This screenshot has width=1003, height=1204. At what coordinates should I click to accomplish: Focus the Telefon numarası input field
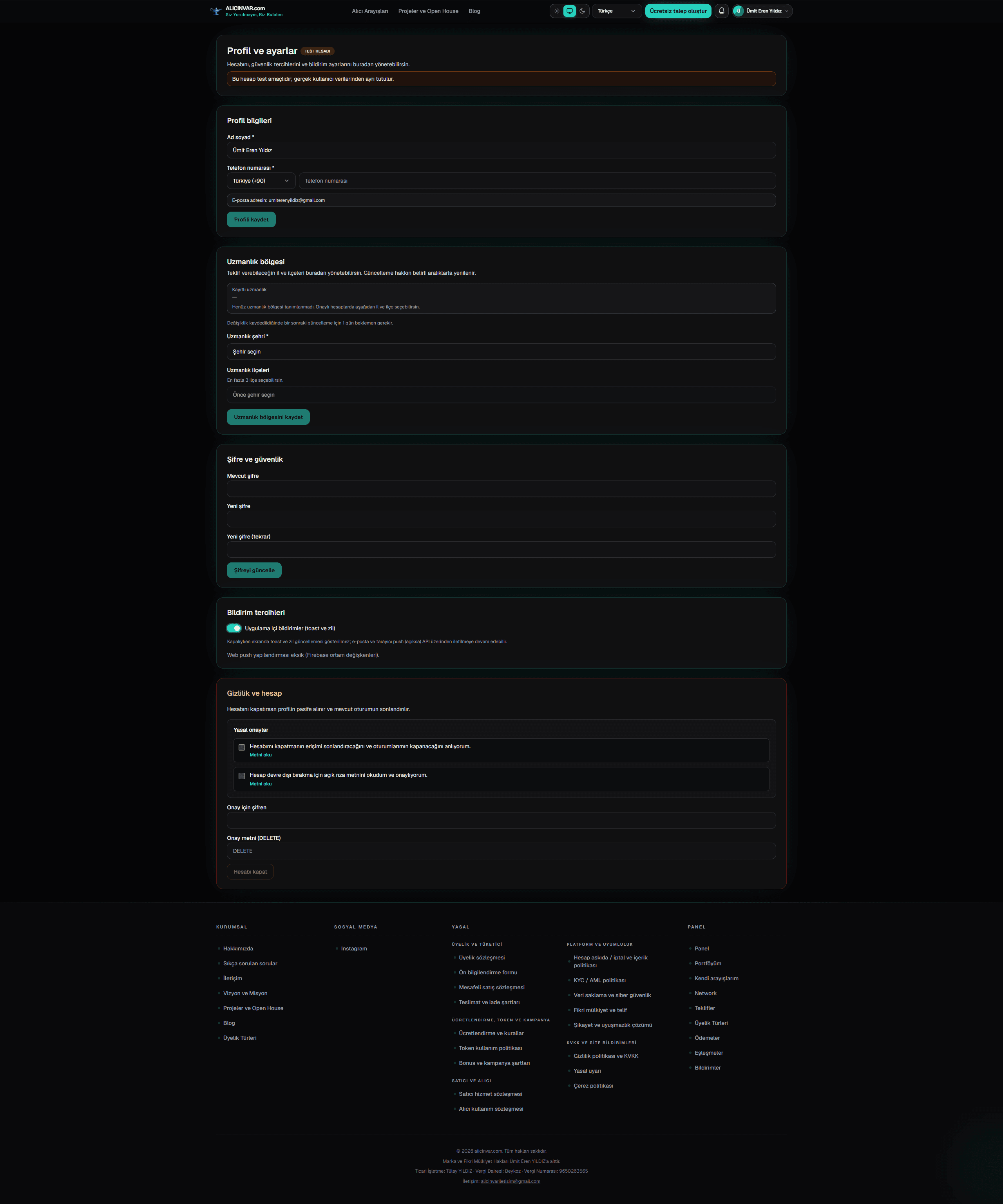click(x=537, y=181)
